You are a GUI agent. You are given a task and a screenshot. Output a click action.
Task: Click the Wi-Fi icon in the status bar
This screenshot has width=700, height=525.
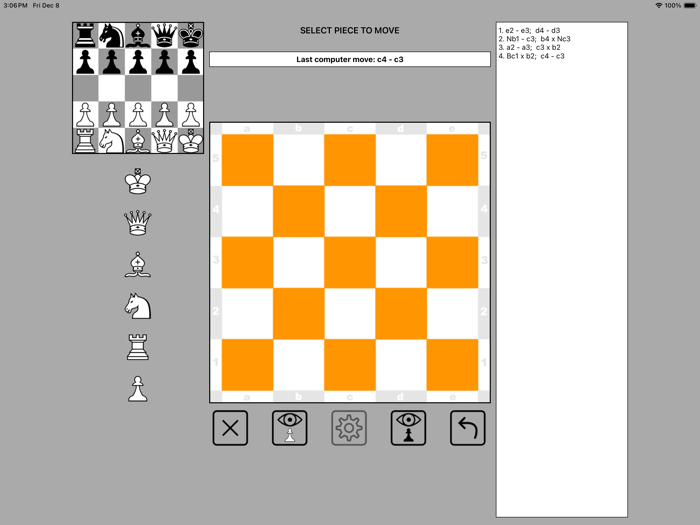[x=658, y=5]
